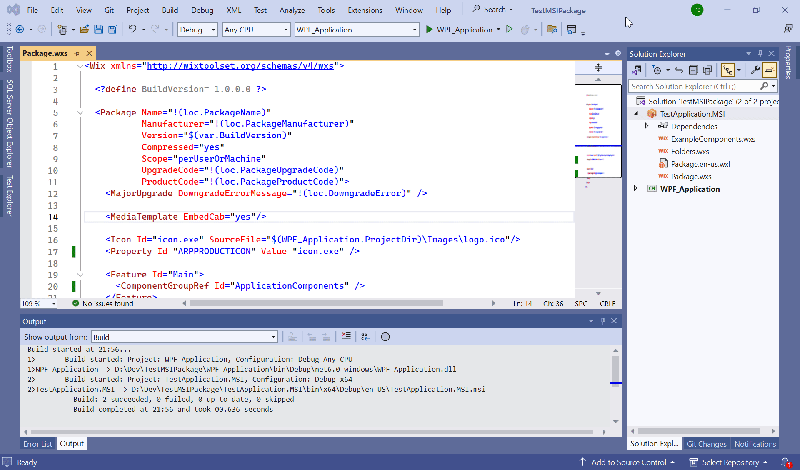Click the Save file icon
Image resolution: width=800 pixels, height=470 pixels.
click(98, 30)
